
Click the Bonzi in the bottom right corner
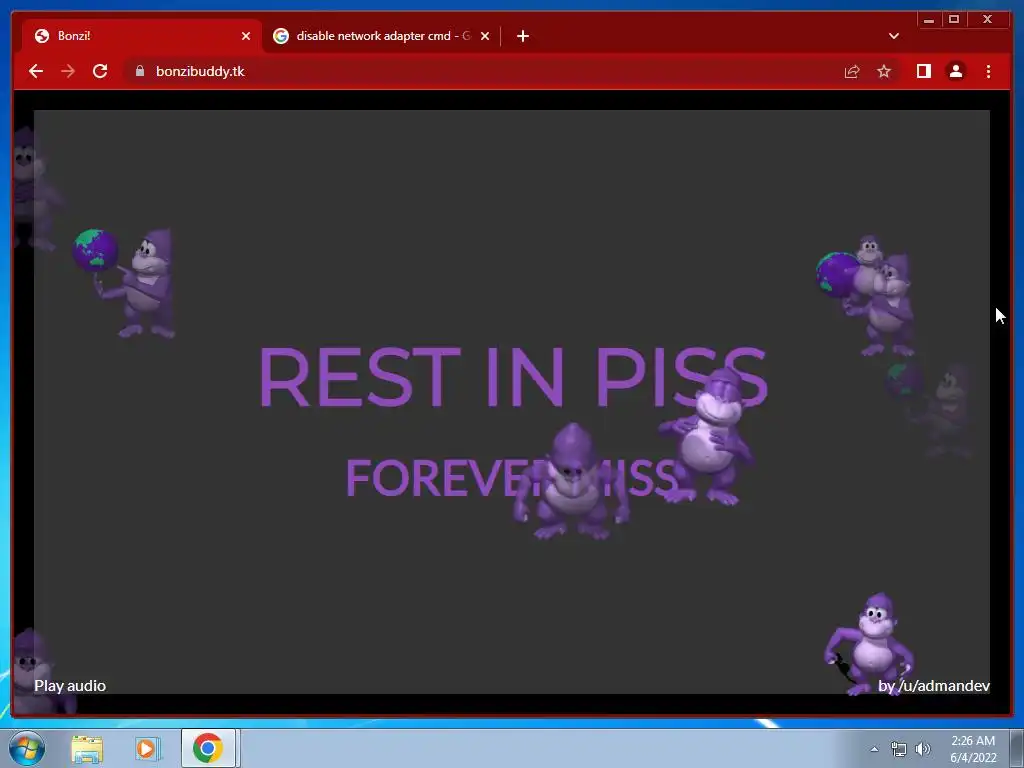pos(870,643)
